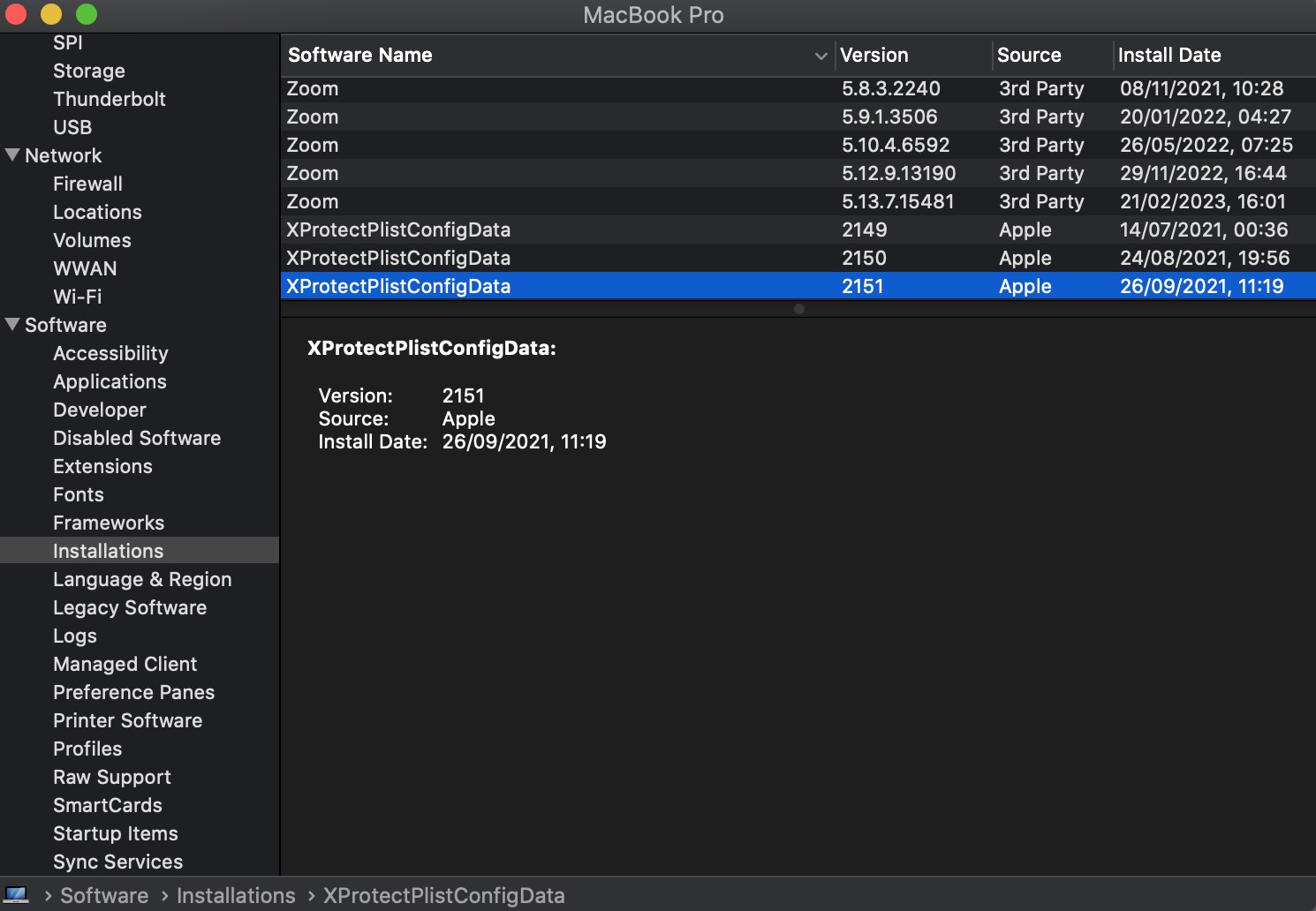Viewport: 1316px width, 911px height.
Task: Collapse the Software section disclosure triangle
Action: tap(12, 325)
